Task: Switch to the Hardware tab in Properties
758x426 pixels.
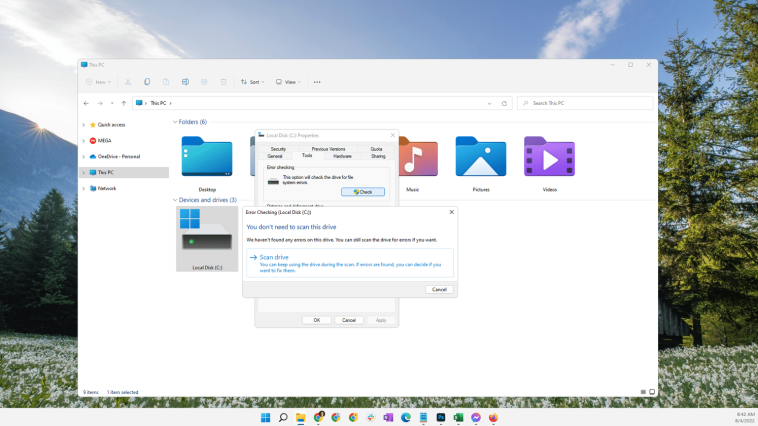Action: click(342, 156)
